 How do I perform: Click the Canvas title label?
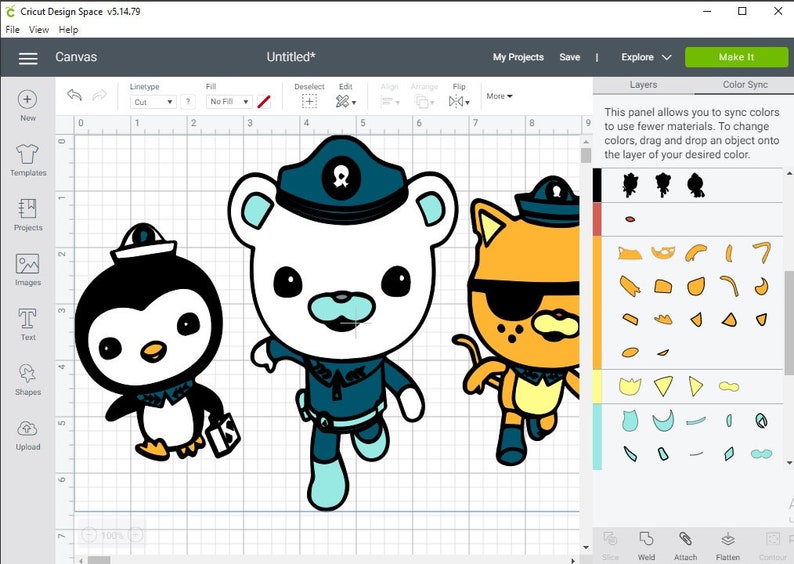click(x=76, y=57)
